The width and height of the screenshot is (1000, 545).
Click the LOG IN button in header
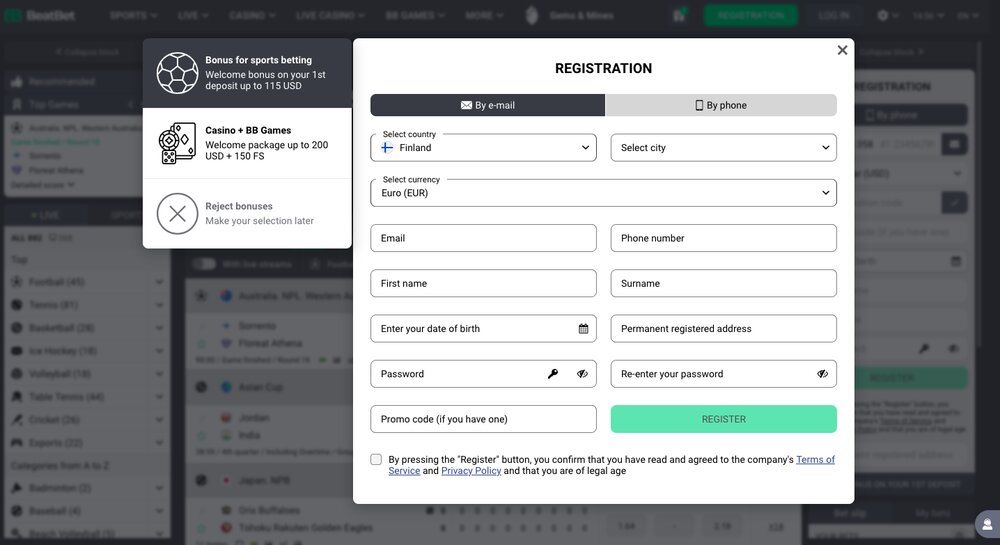[834, 15]
